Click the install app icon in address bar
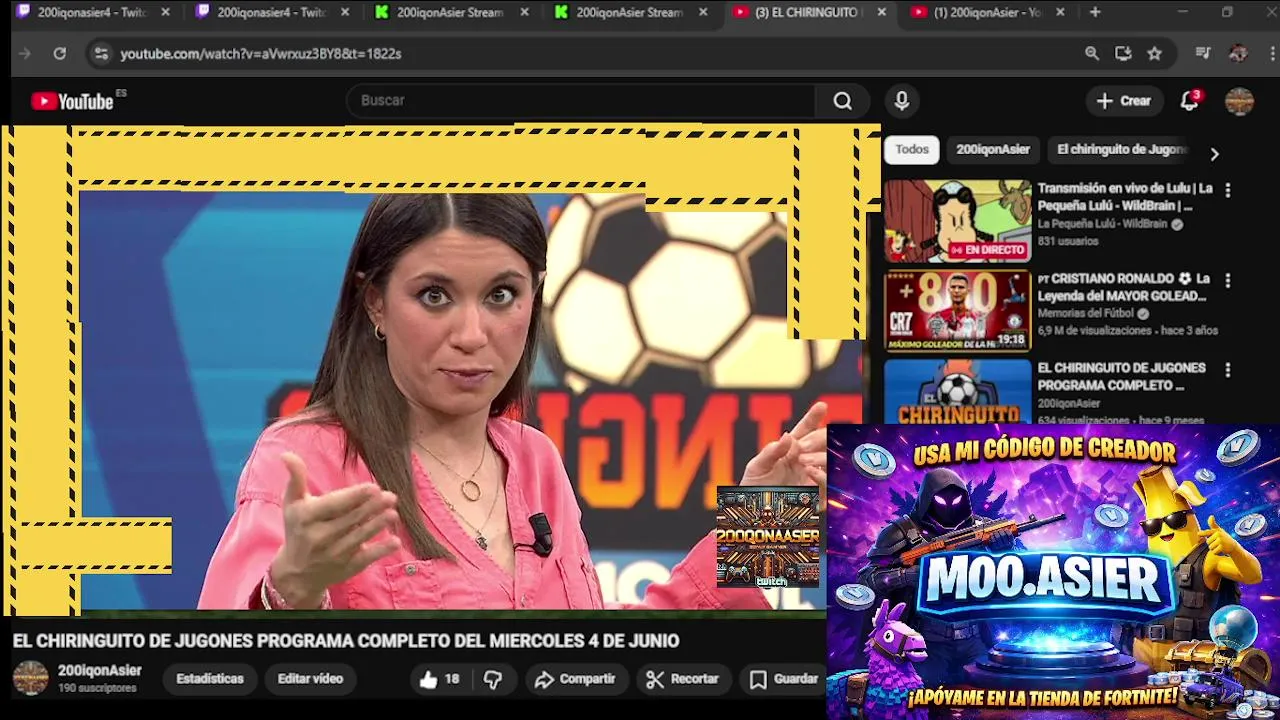 pyautogui.click(x=1123, y=54)
